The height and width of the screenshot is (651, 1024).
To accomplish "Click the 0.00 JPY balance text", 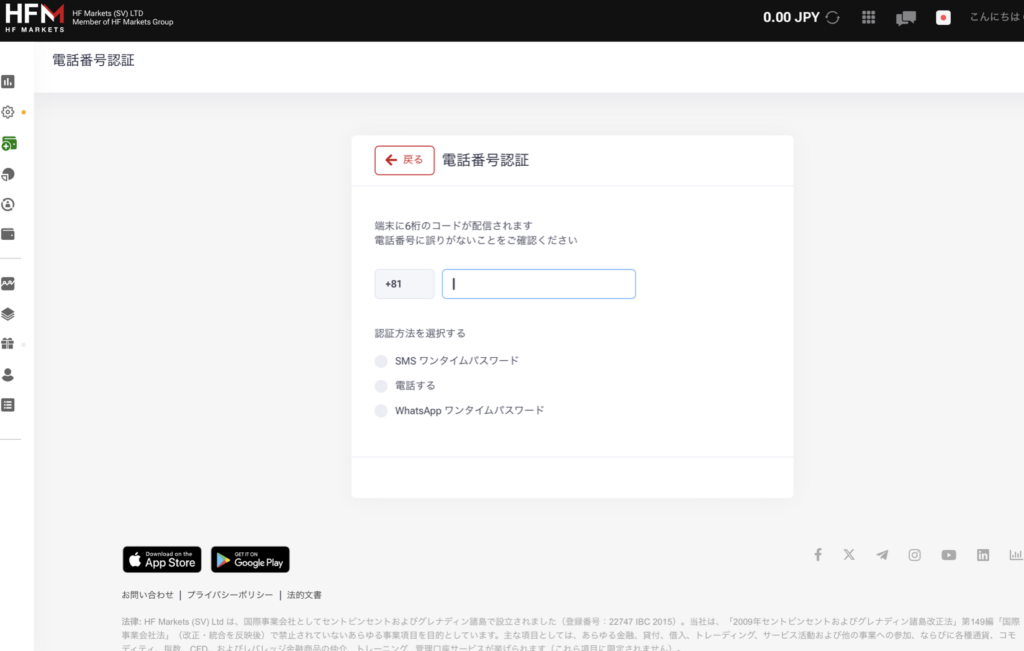I will point(791,18).
